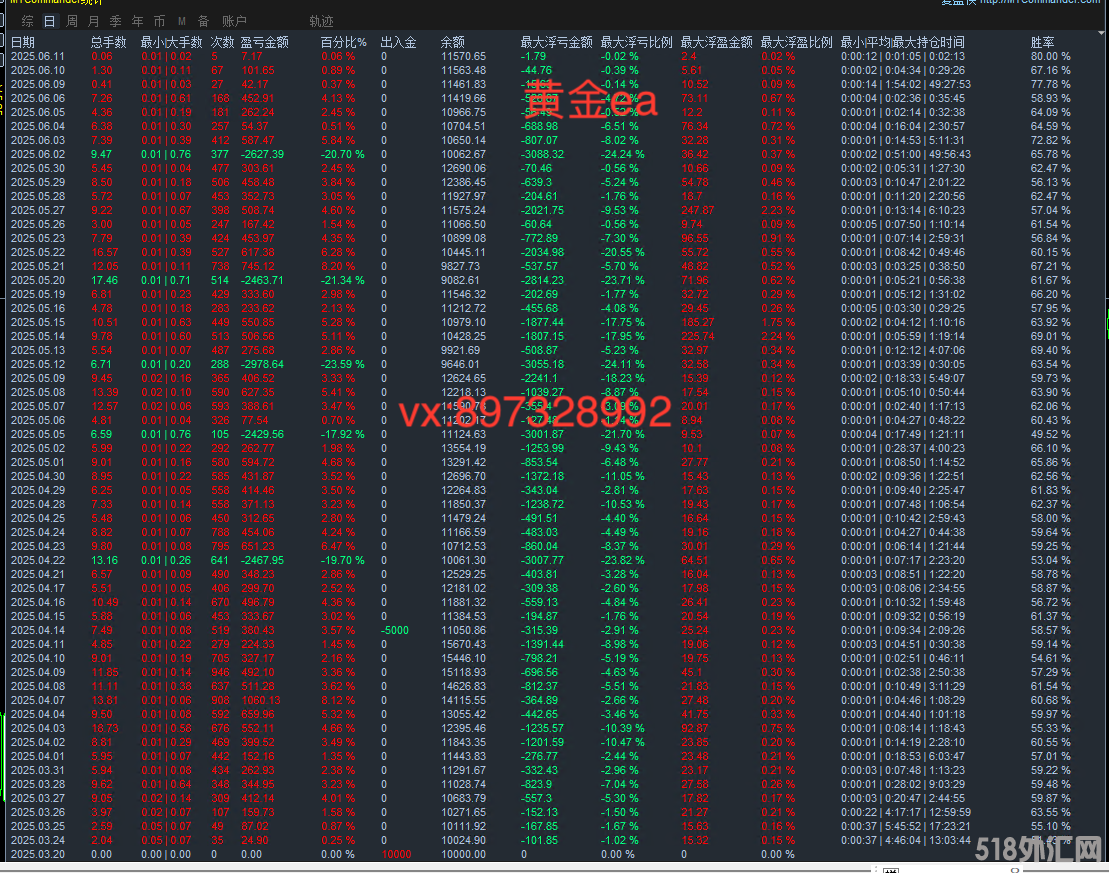This screenshot has height=873, width=1109.
Task: Open the 轨迹 track tab
Action: [321, 21]
